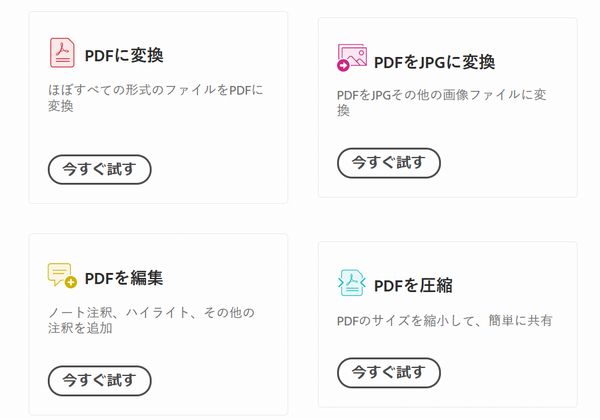Select the PDFを編集 heading
This screenshot has width=600, height=420.
124,277
